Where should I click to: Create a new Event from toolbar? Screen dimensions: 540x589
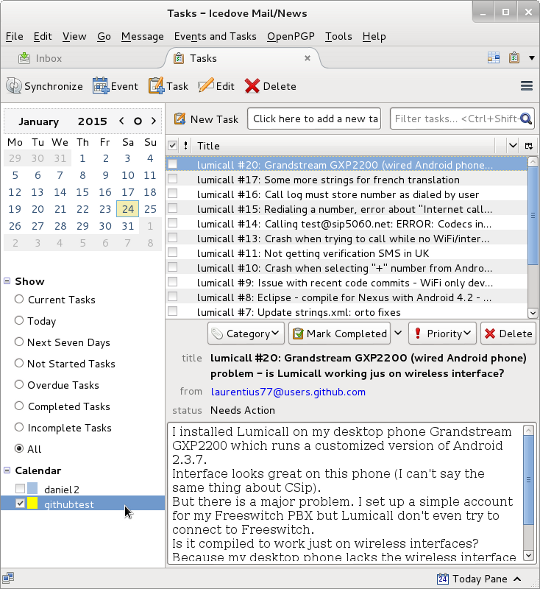pos(116,86)
